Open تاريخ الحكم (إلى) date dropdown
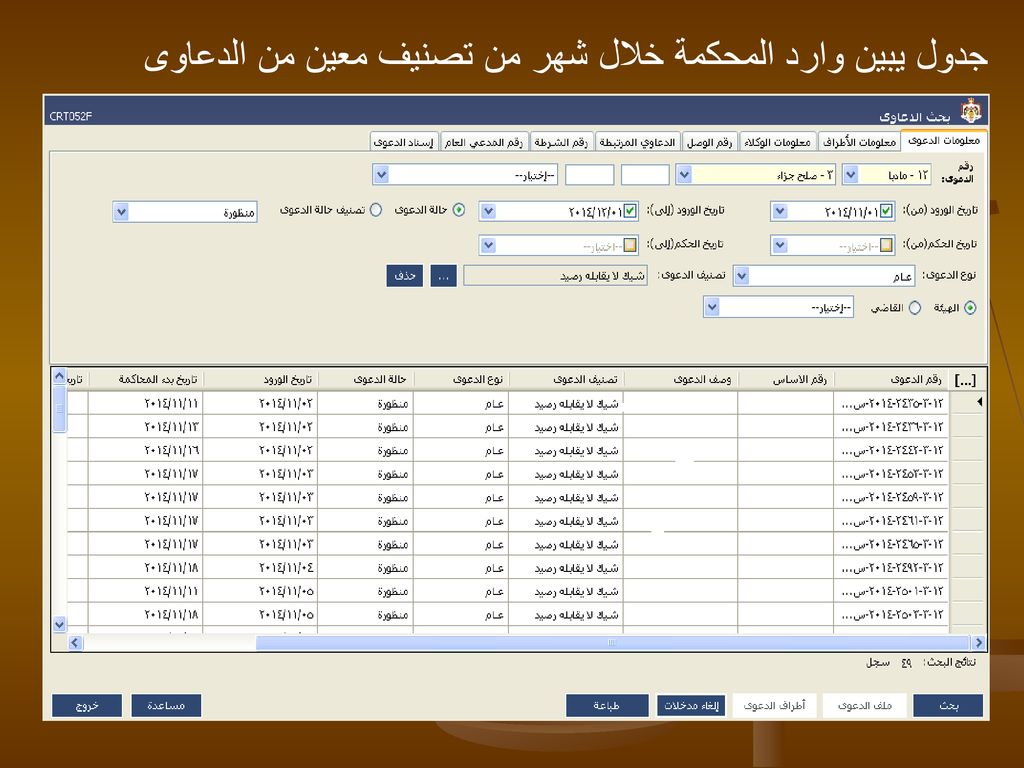Viewport: 1024px width, 768px height. pos(488,246)
